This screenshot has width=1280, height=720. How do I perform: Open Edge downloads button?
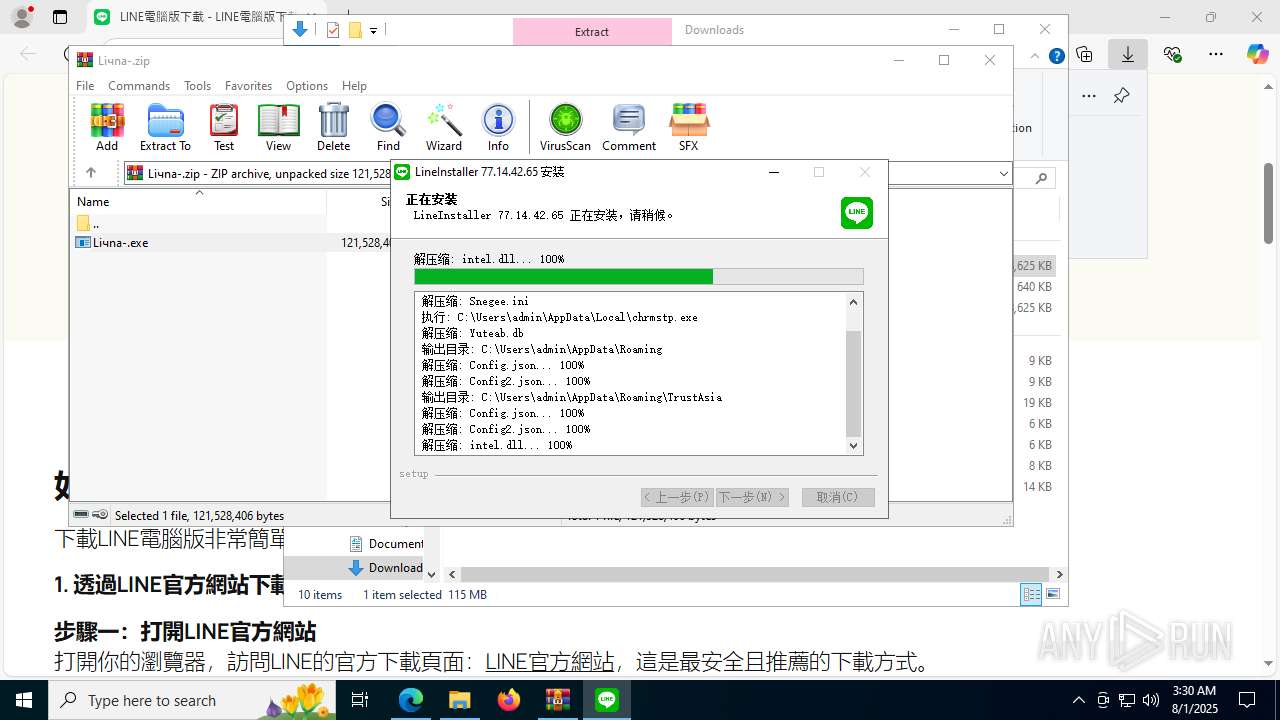click(1128, 54)
